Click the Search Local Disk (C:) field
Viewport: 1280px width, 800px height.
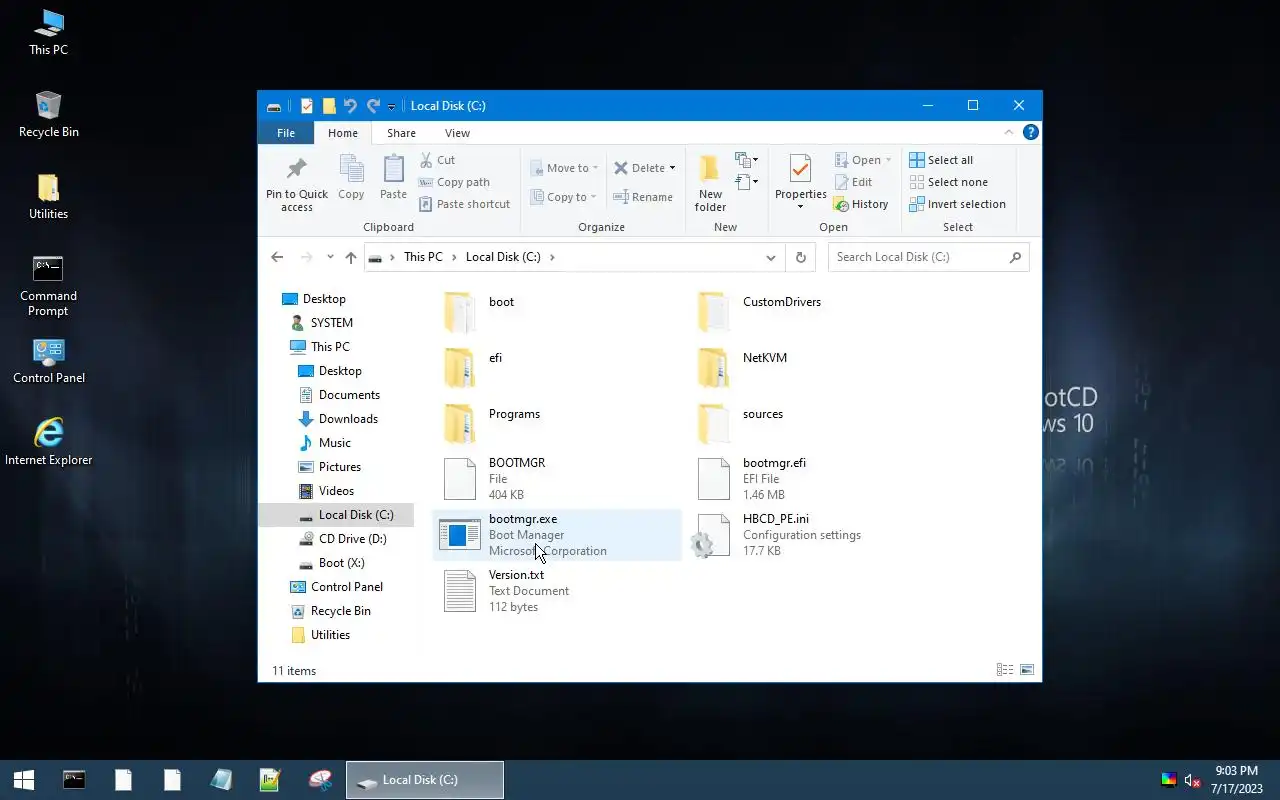tap(929, 257)
